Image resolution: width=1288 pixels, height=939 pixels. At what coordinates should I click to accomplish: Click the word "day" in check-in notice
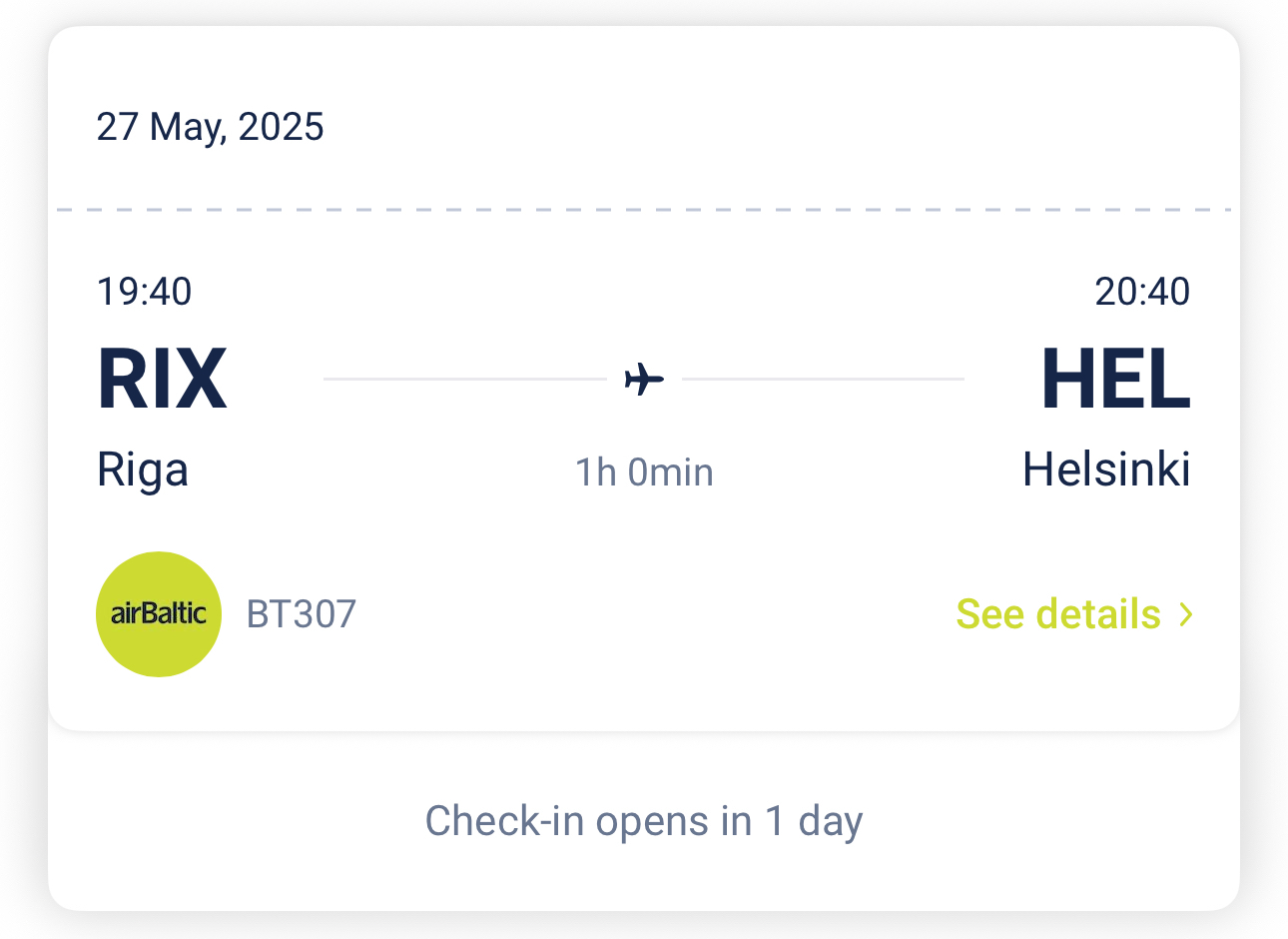pyautogui.click(x=830, y=822)
